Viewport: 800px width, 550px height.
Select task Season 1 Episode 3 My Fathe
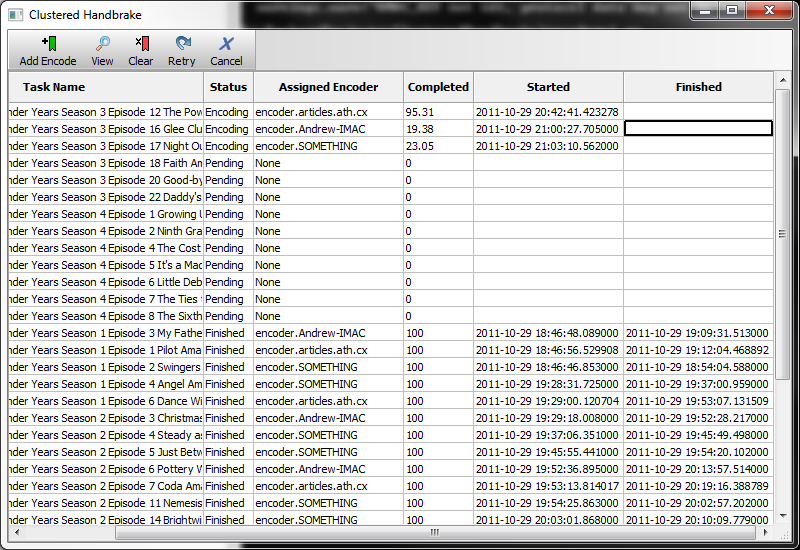(x=106, y=333)
